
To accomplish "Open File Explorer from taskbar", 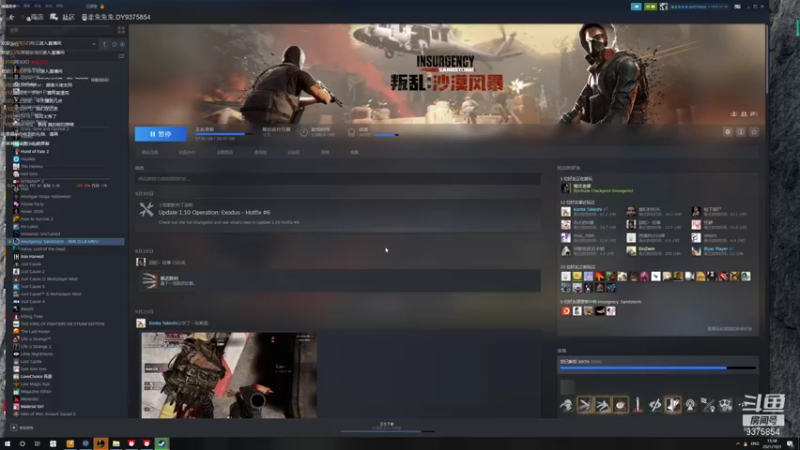I will pos(116,444).
